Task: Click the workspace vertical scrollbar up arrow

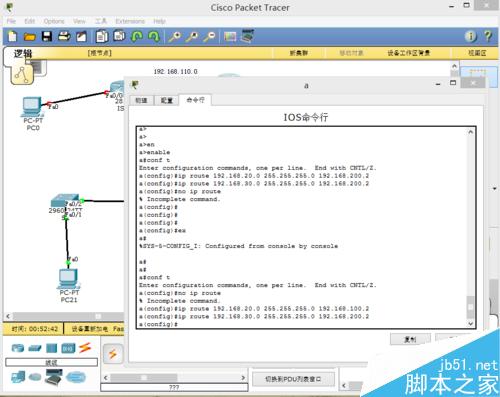Action: [x=454, y=65]
